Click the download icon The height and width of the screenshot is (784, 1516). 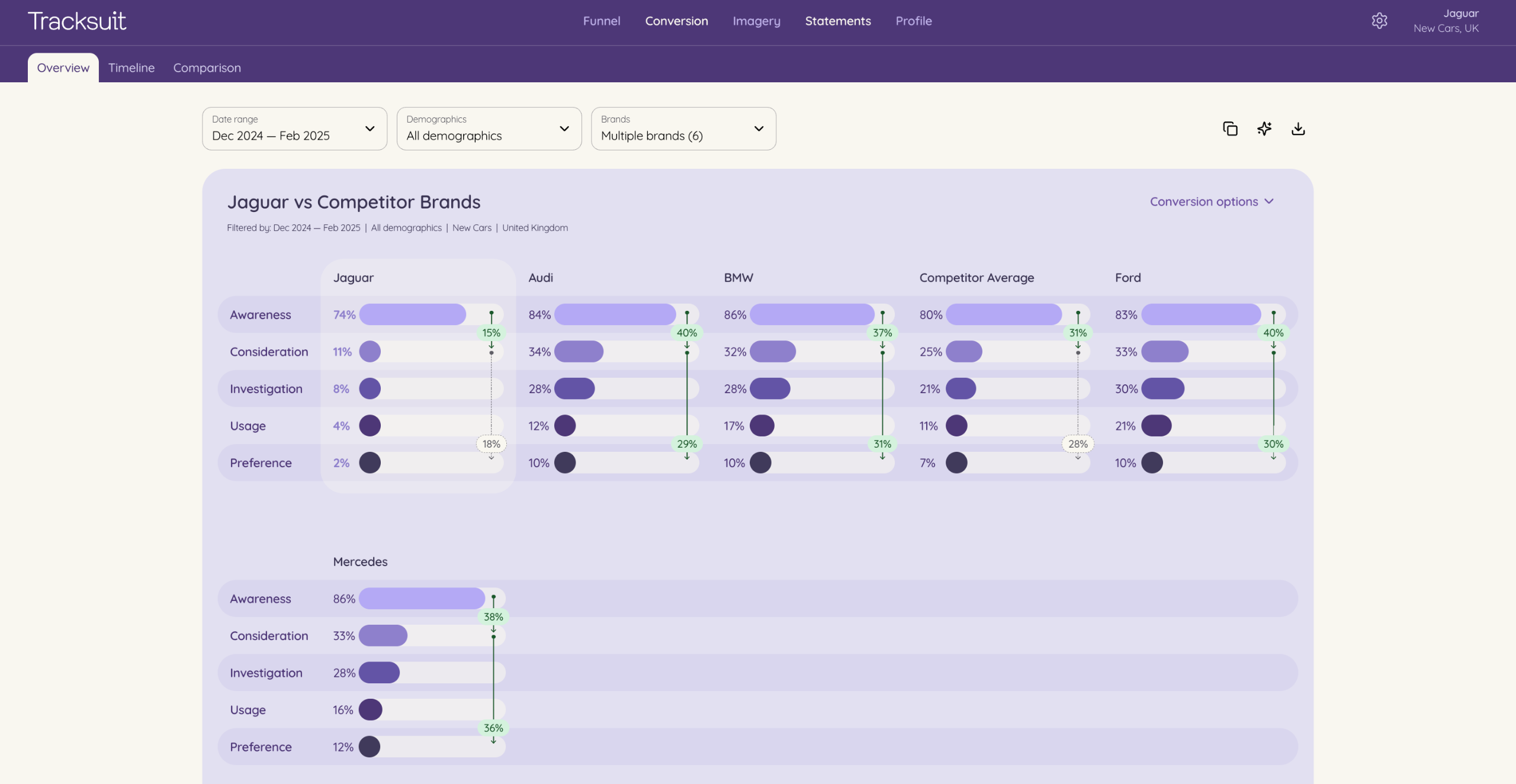(x=1298, y=128)
